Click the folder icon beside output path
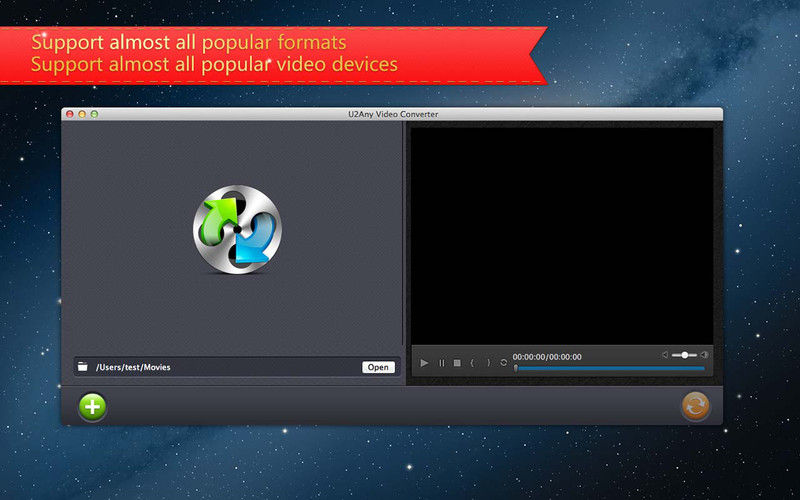This screenshot has height=500, width=800. (x=83, y=366)
